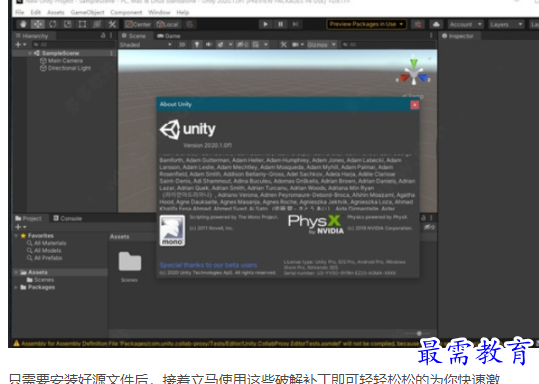Open the GameObject menu
Viewport: 539px width, 384px height.
87,12
